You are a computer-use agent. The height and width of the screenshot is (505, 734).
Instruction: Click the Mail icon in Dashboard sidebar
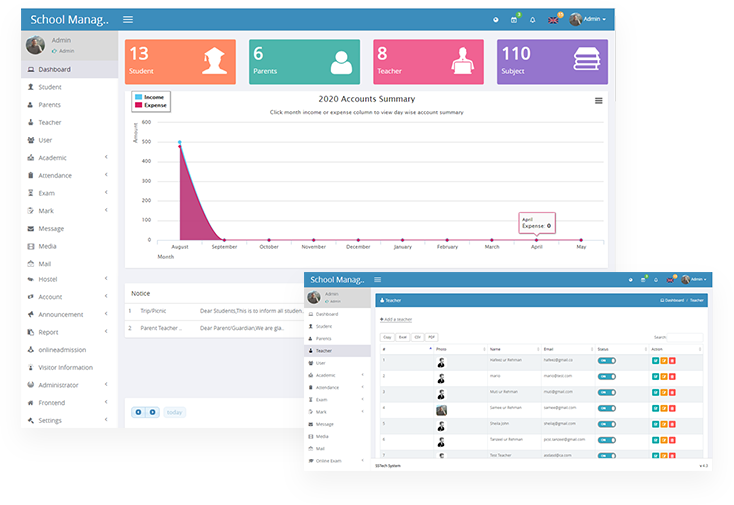tap(30, 263)
